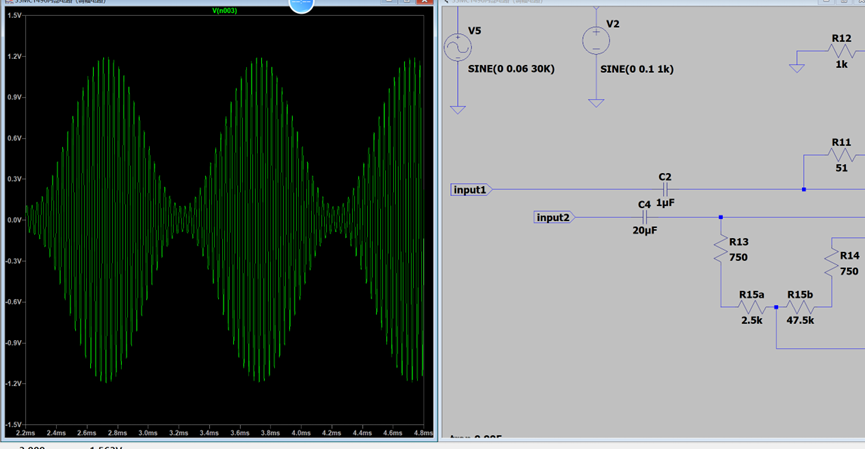Click the 750 value under R13

tap(738, 258)
